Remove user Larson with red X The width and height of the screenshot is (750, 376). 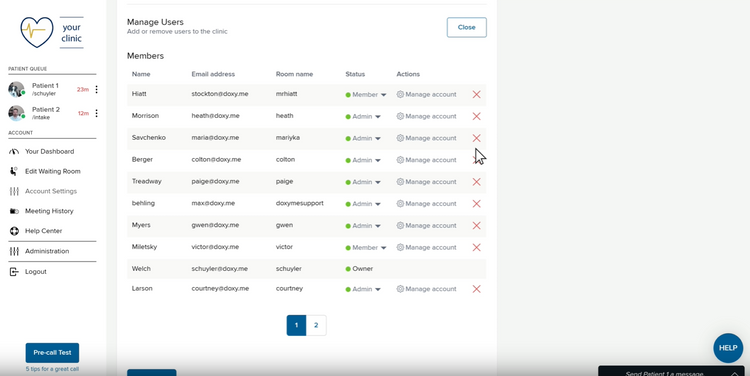(476, 289)
